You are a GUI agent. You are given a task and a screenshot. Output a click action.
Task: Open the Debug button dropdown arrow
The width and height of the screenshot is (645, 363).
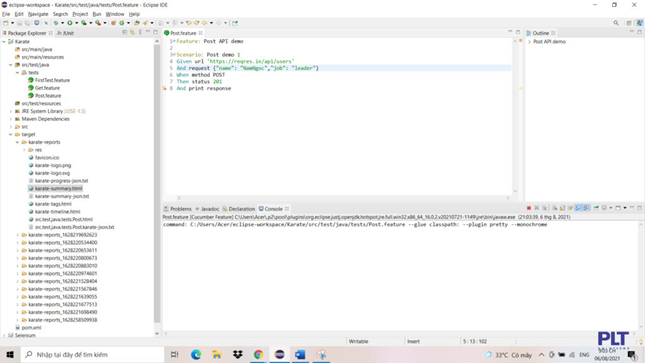63,23
